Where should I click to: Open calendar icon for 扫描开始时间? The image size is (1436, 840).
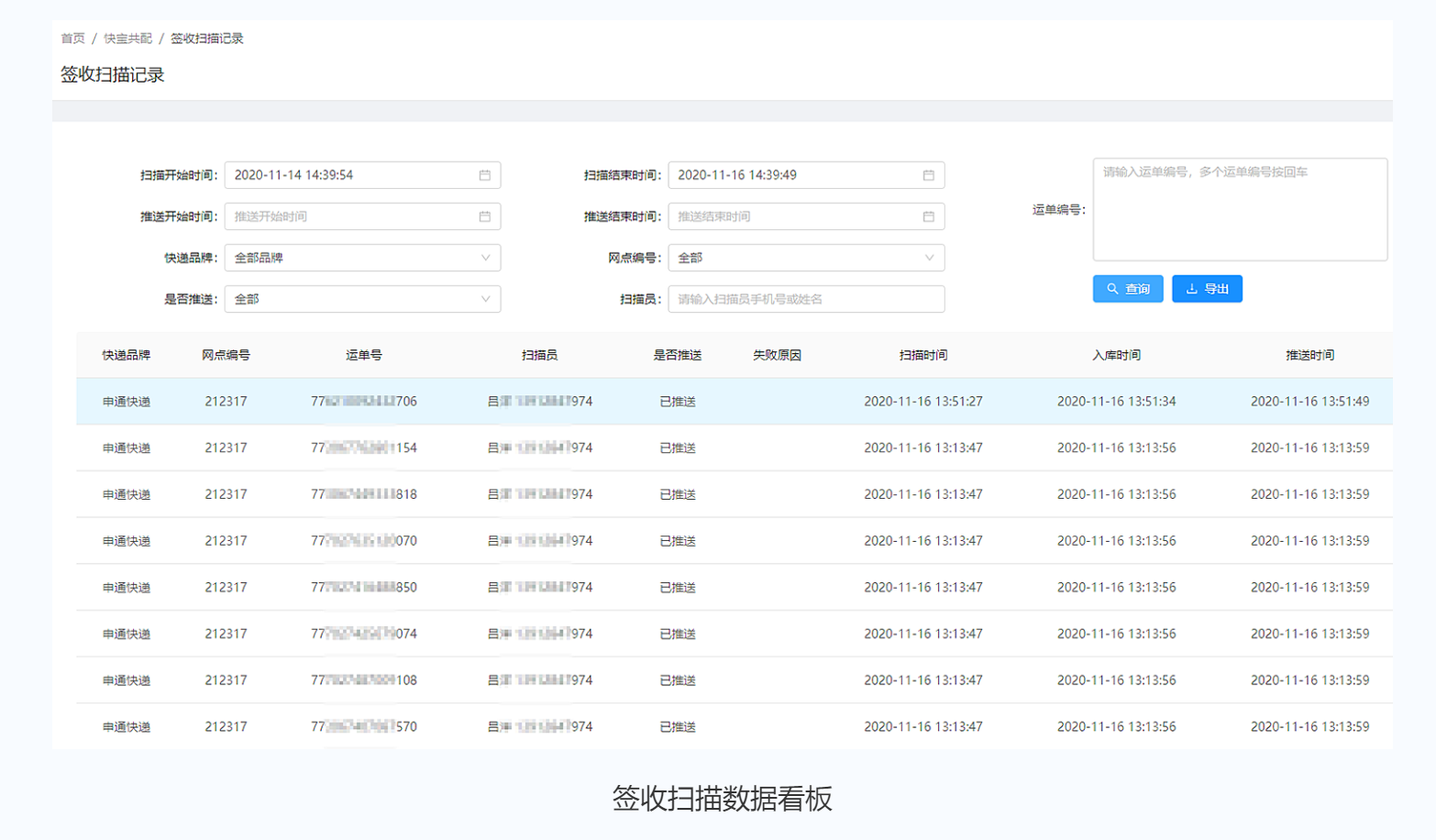click(x=484, y=175)
